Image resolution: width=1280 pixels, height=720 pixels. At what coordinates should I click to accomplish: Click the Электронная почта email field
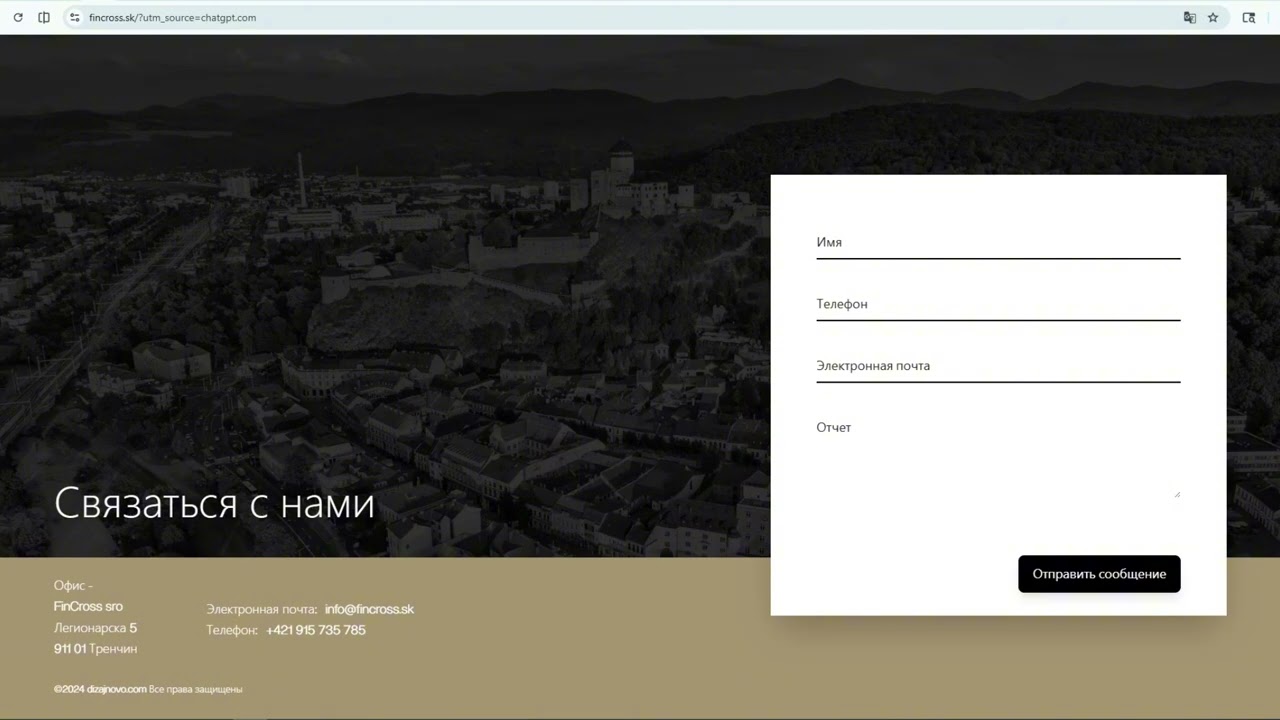[998, 367]
